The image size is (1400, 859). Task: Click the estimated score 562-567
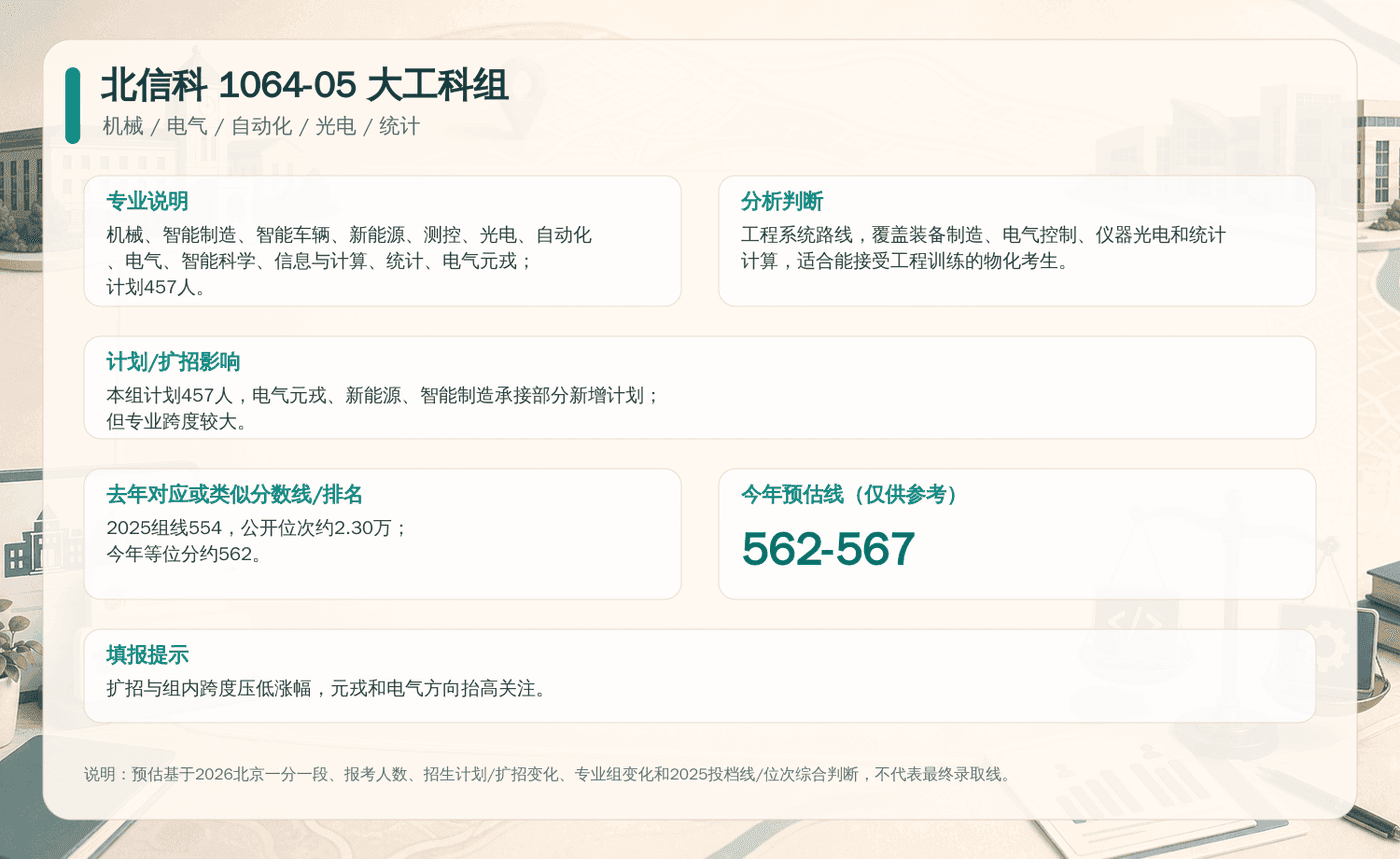[828, 549]
